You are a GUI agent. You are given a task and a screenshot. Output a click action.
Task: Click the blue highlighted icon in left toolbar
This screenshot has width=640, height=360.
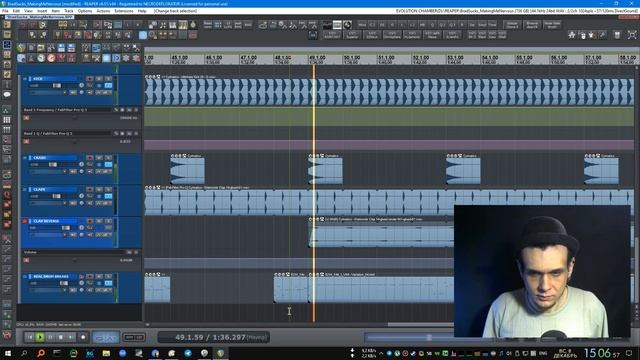click(x=7, y=44)
